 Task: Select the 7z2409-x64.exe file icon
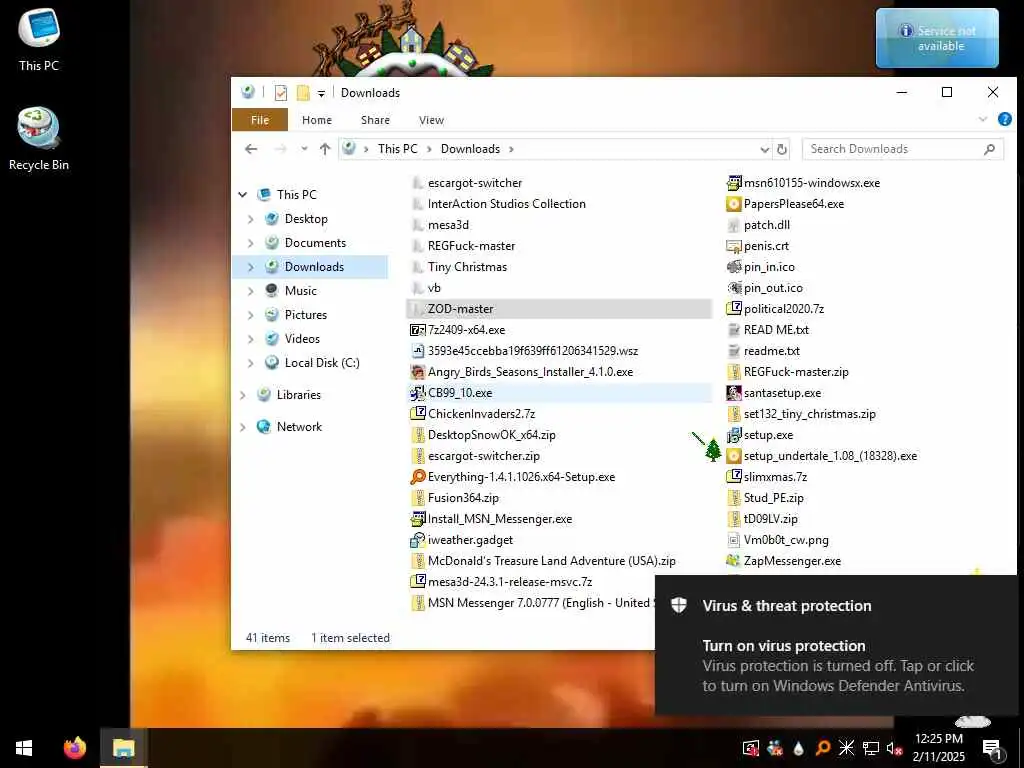pyautogui.click(x=417, y=330)
